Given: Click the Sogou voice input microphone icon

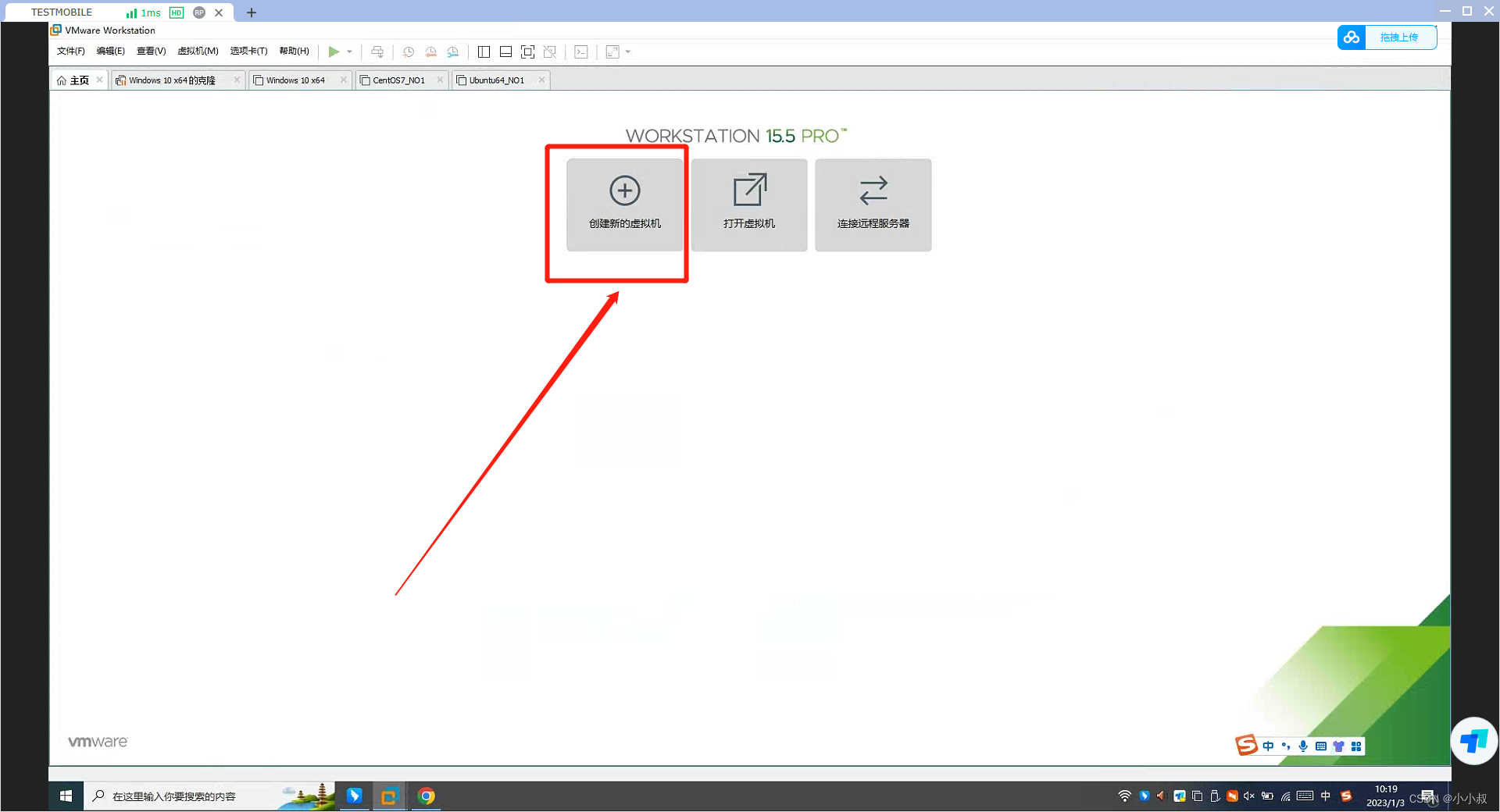Looking at the screenshot, I should [x=1303, y=746].
